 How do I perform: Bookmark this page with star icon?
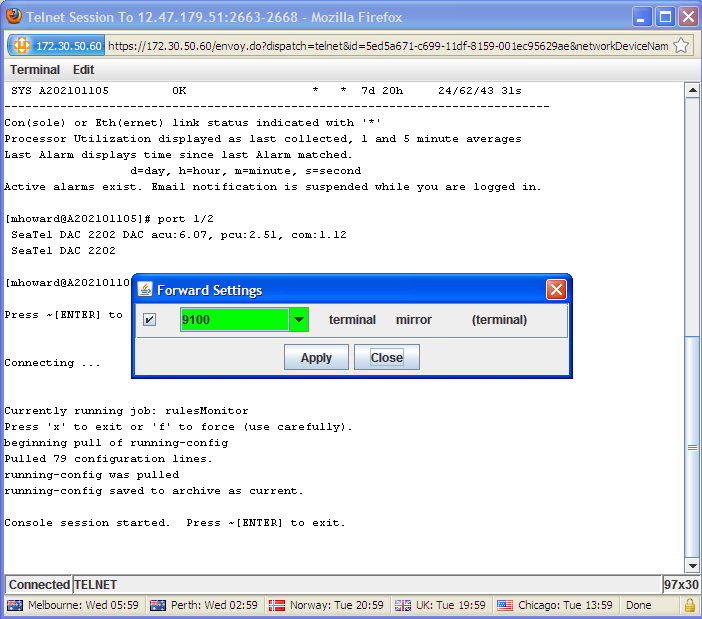pos(681,46)
